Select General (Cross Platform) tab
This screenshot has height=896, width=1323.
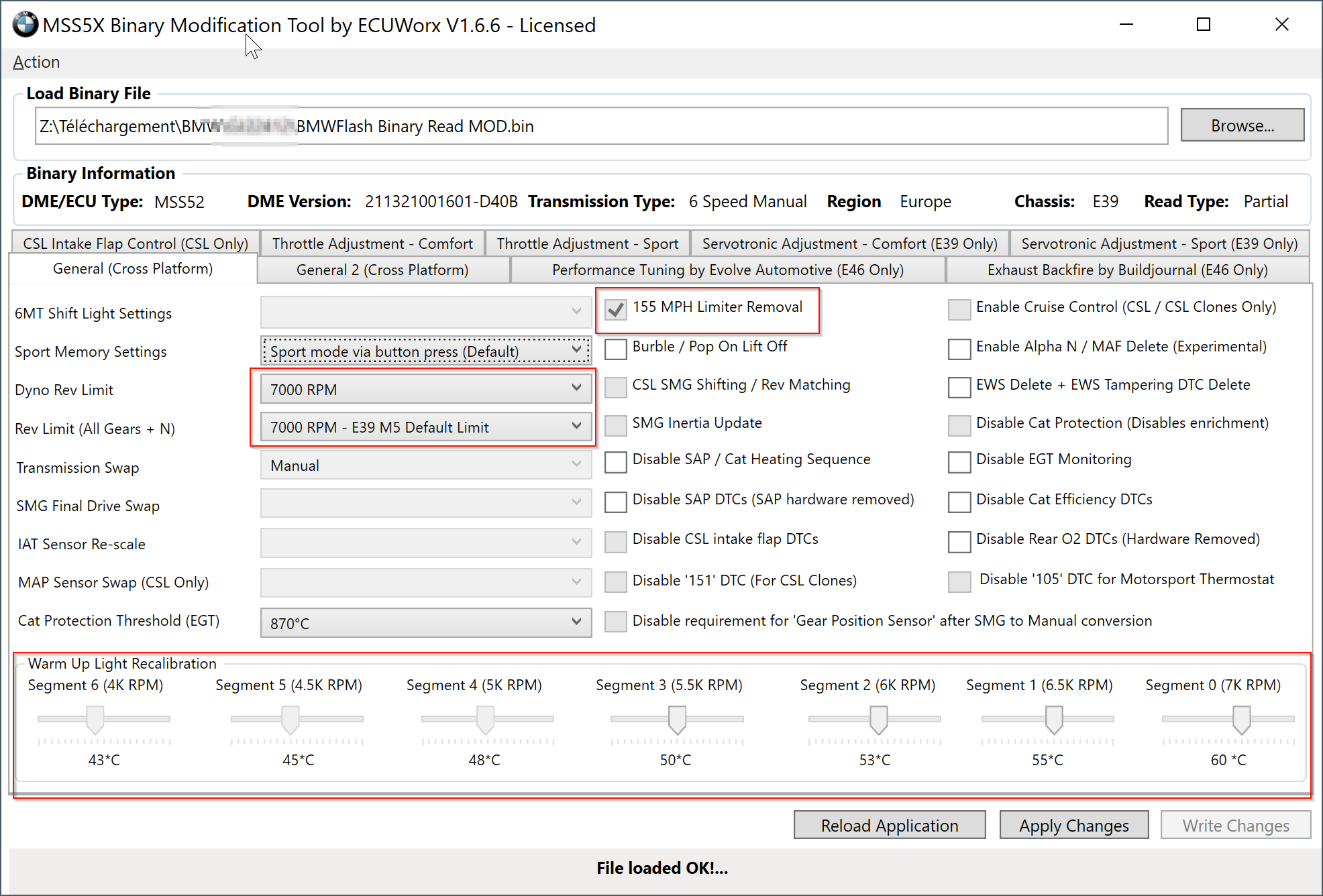133,268
